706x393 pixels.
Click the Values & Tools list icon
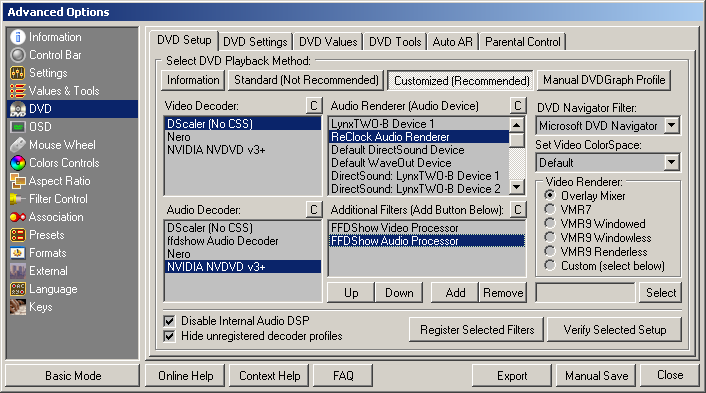18,91
